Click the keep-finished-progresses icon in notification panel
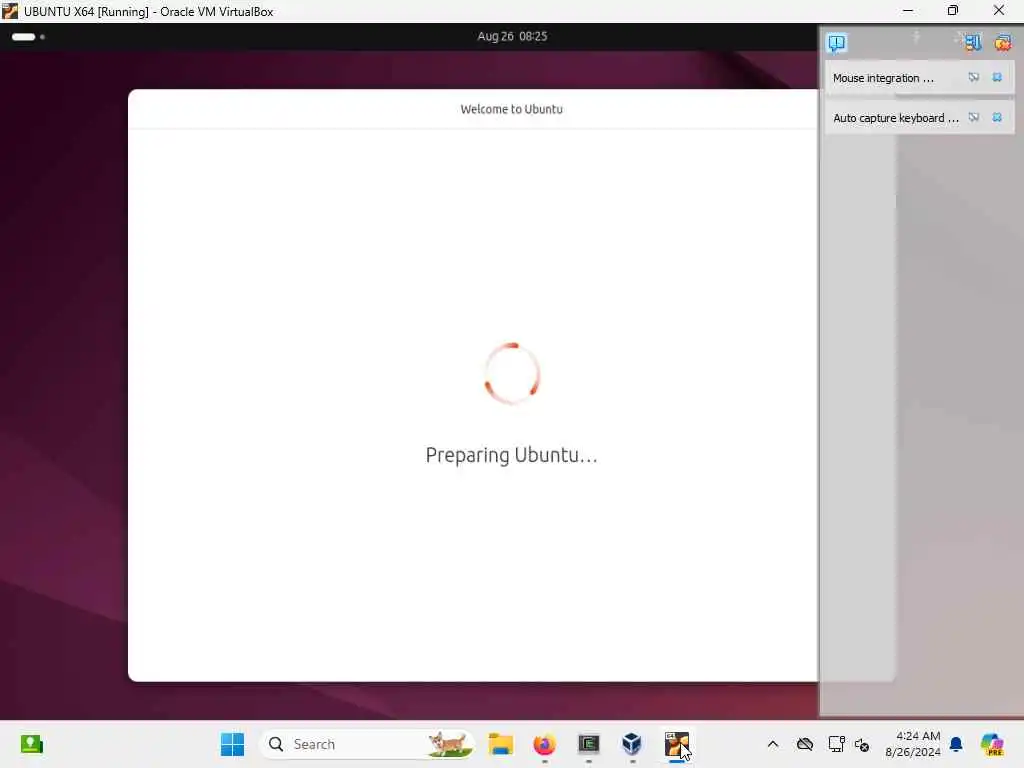The image size is (1024, 768). [972, 43]
